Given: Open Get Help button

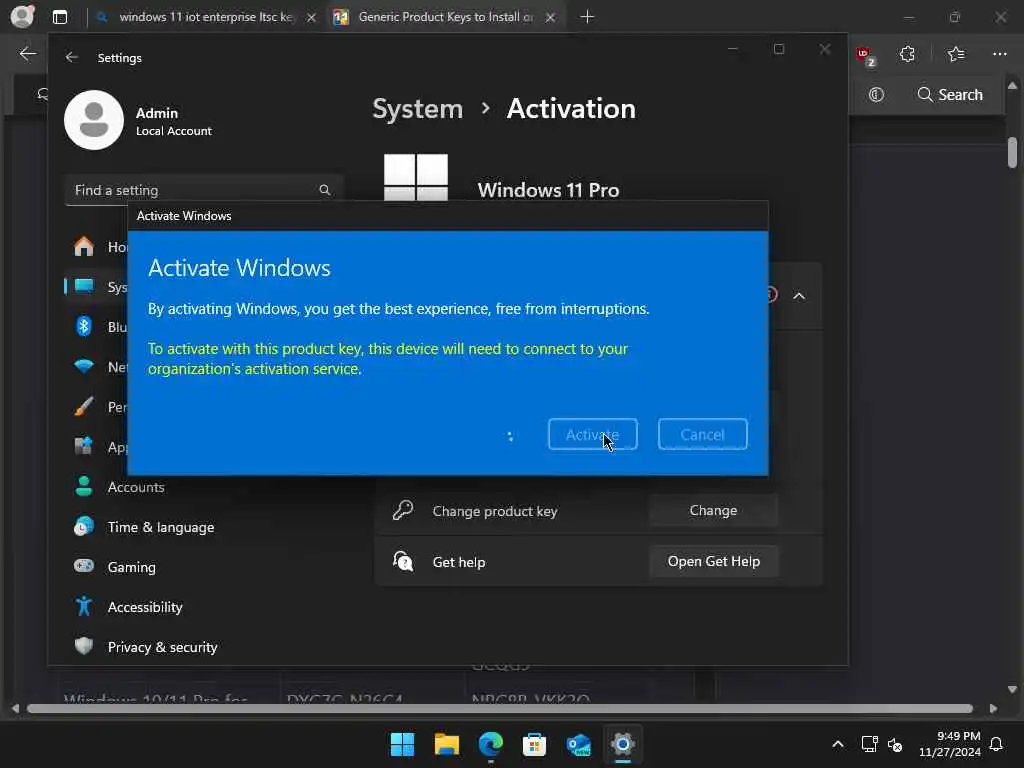Looking at the screenshot, I should click(713, 562).
